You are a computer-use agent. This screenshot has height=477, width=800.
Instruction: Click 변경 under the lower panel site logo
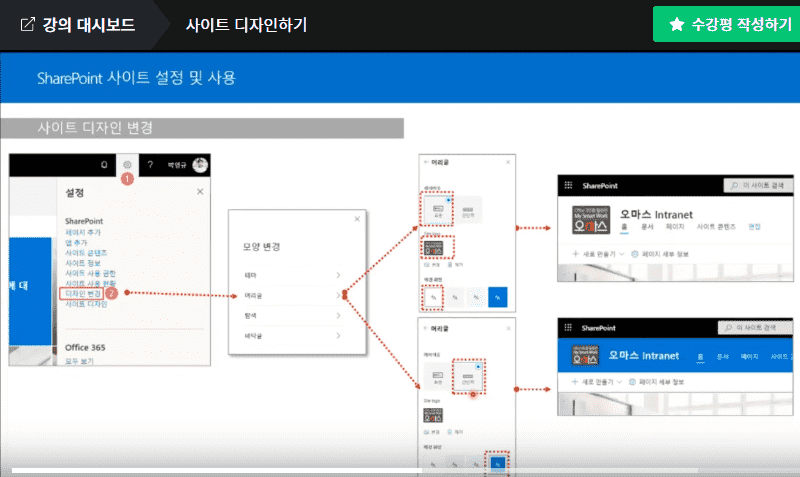click(x=432, y=432)
